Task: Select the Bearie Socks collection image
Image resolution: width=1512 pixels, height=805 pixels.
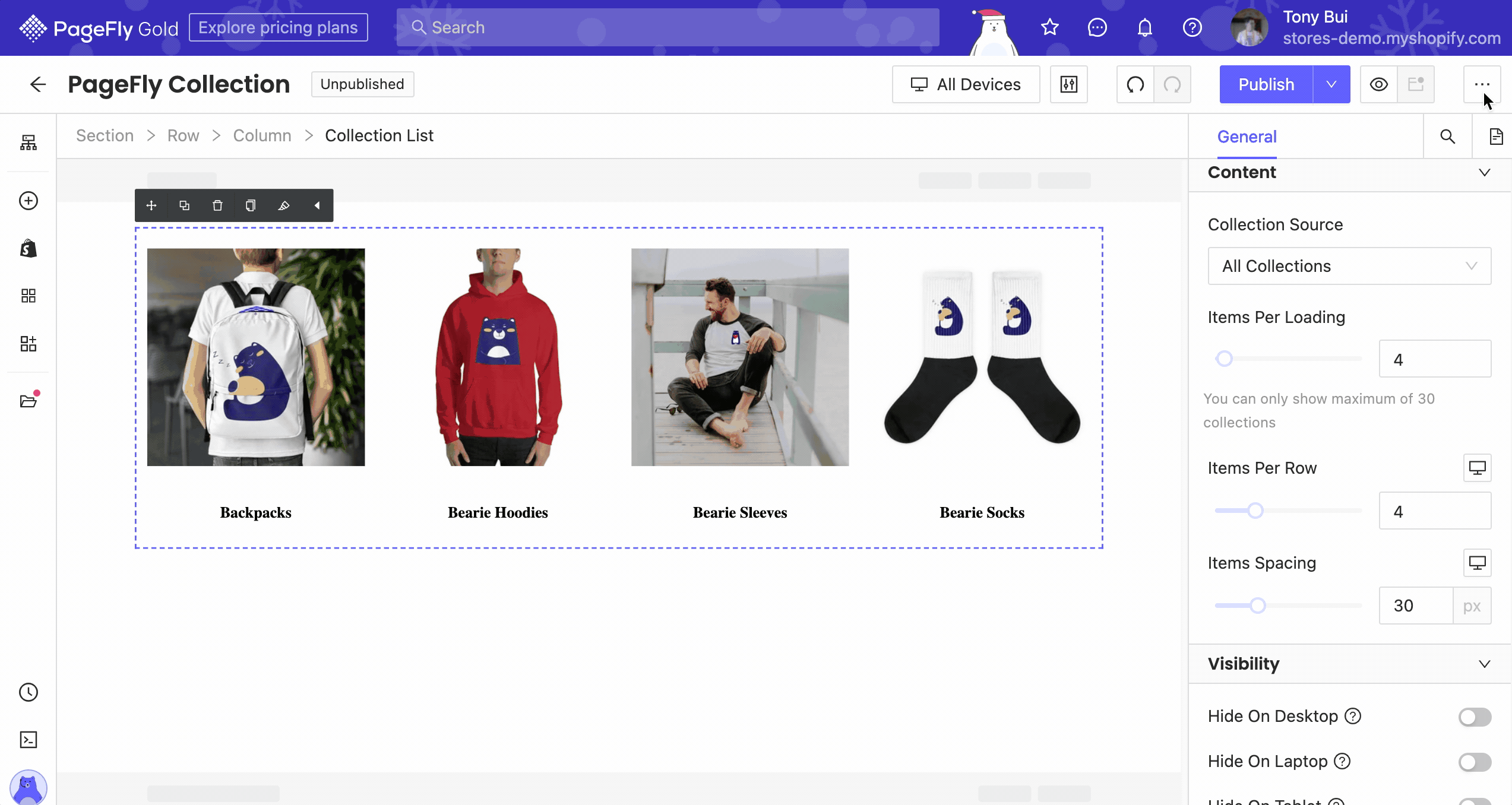Action: point(982,357)
